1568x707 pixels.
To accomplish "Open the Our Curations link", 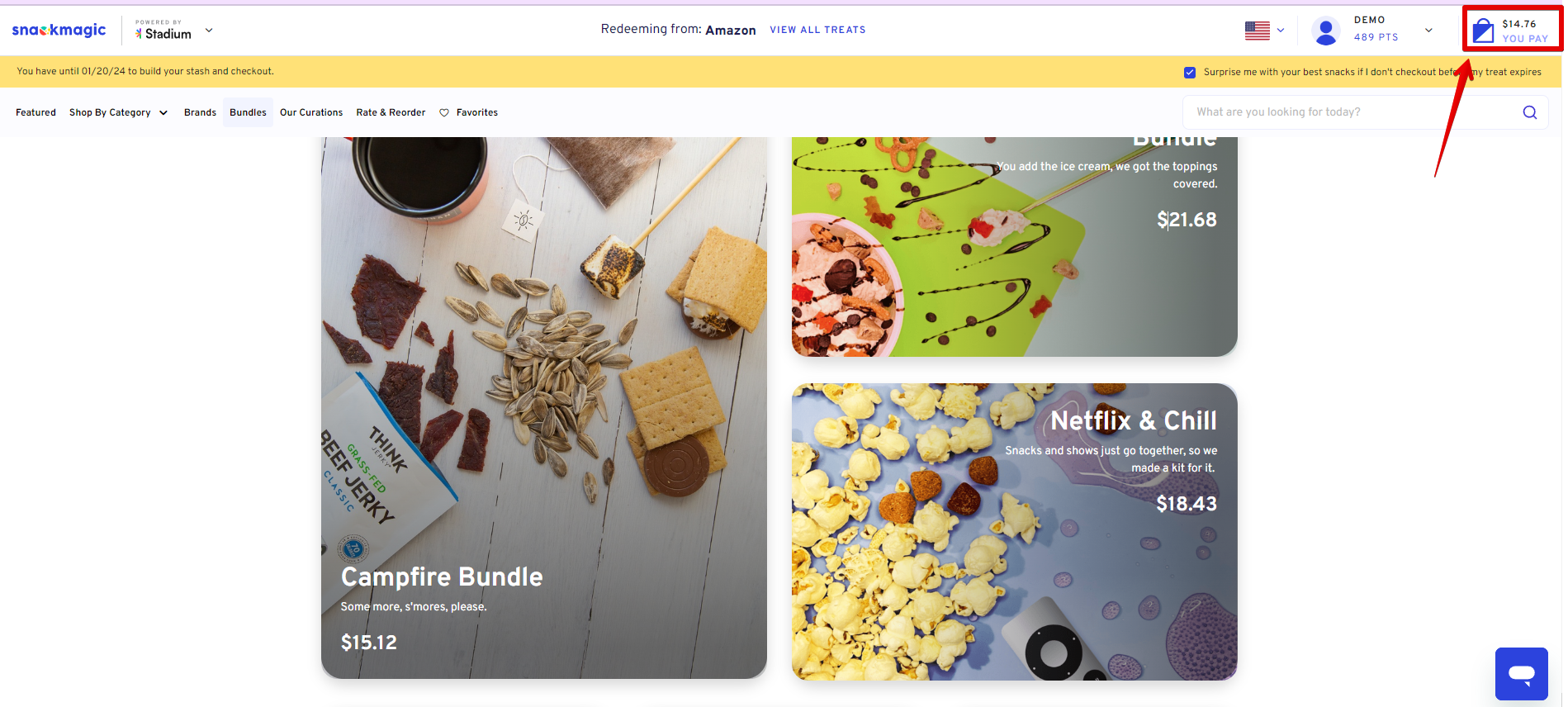I will (x=311, y=112).
